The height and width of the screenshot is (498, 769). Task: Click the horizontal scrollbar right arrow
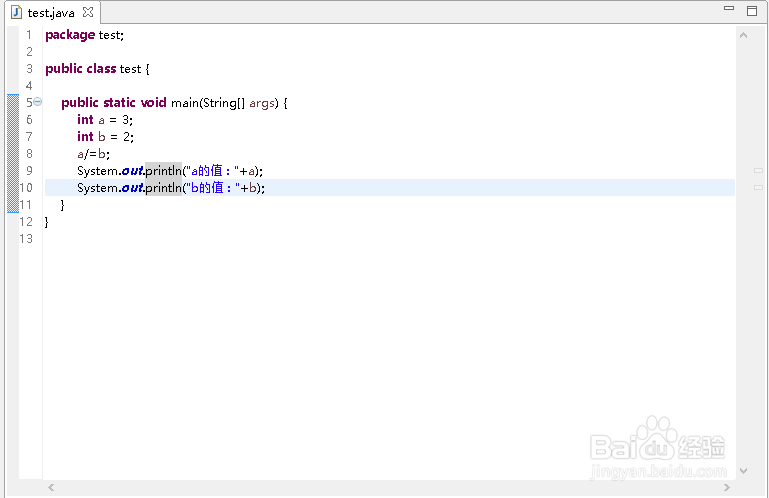[x=725, y=488]
